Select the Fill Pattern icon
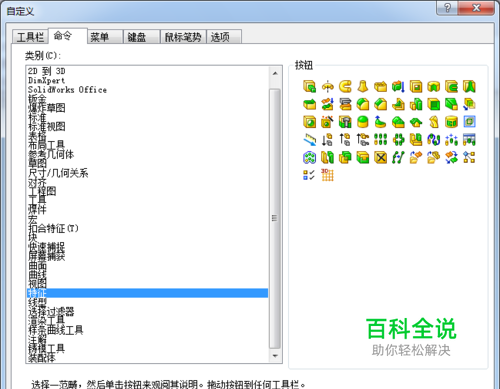This screenshot has height=389, width=500. tap(310, 157)
